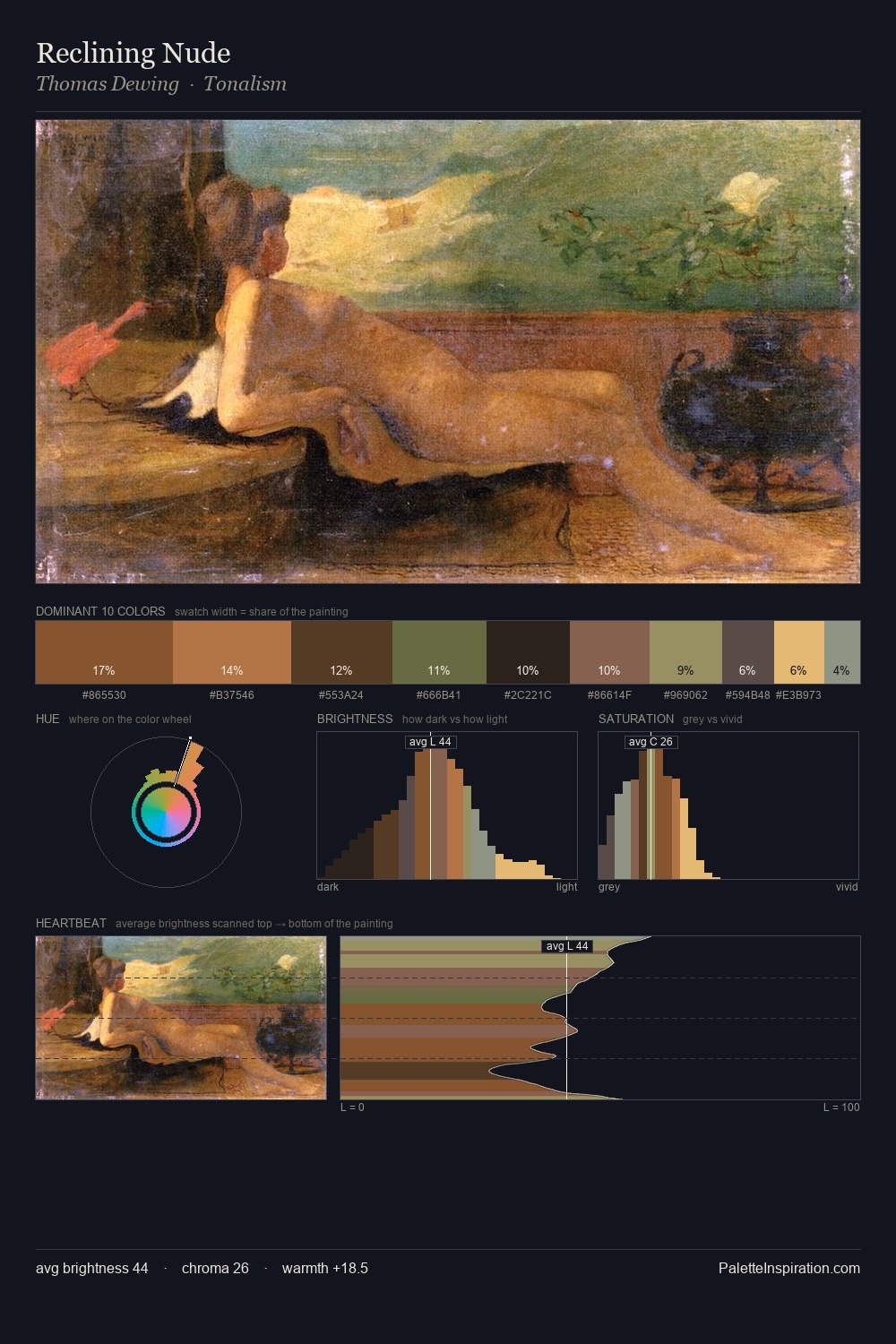Click the hex label #666B41
The height and width of the screenshot is (1344, 896).
(x=439, y=695)
